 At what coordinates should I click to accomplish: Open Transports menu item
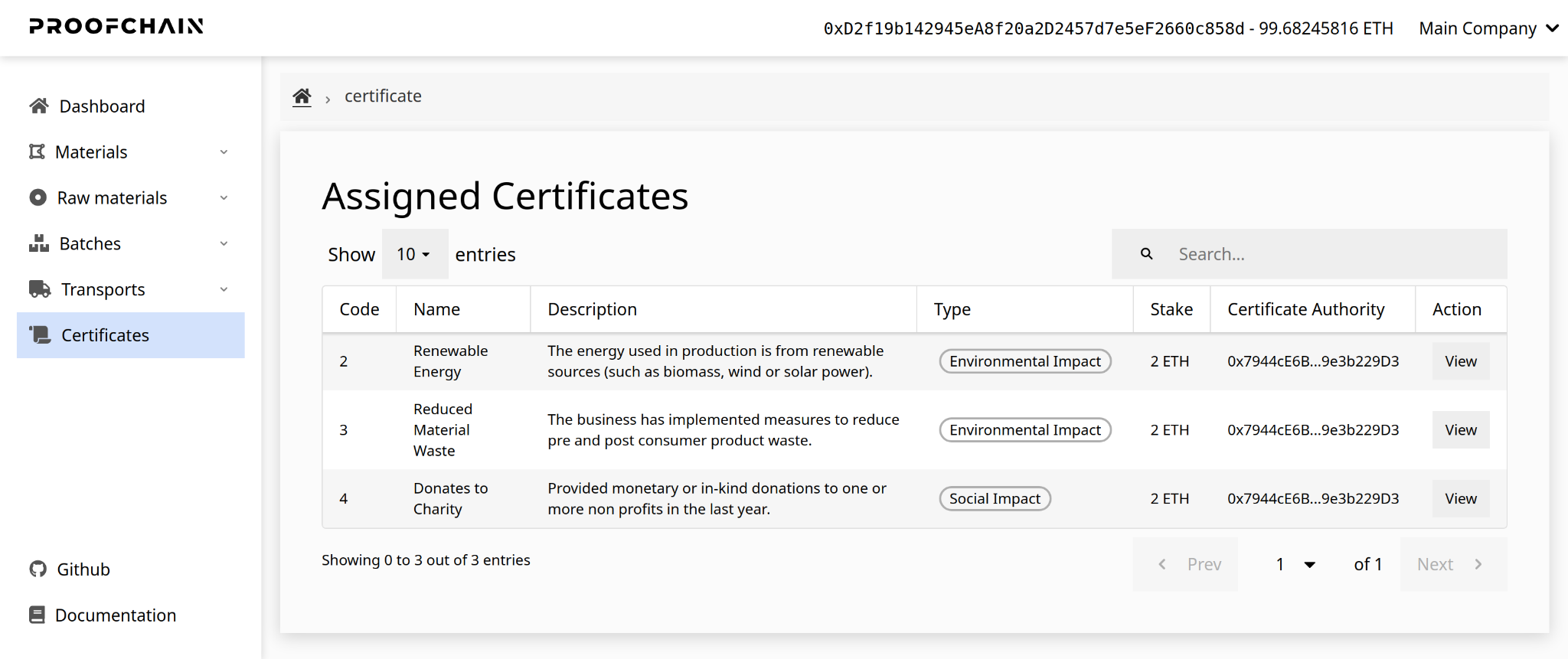(x=131, y=289)
